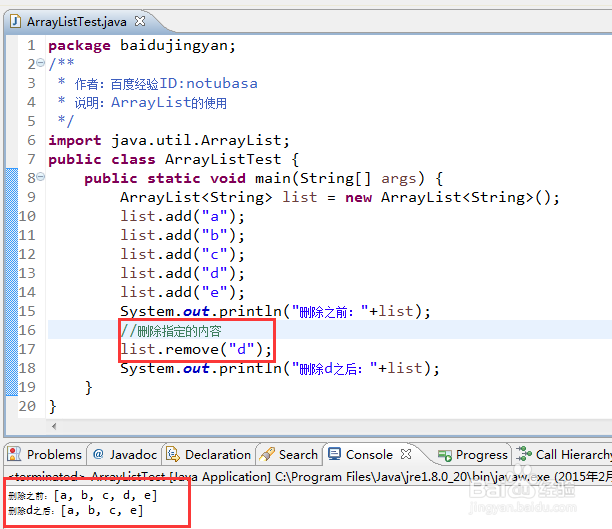
Task: Click the 'notubasa' author ID comment
Action: (x=222, y=83)
